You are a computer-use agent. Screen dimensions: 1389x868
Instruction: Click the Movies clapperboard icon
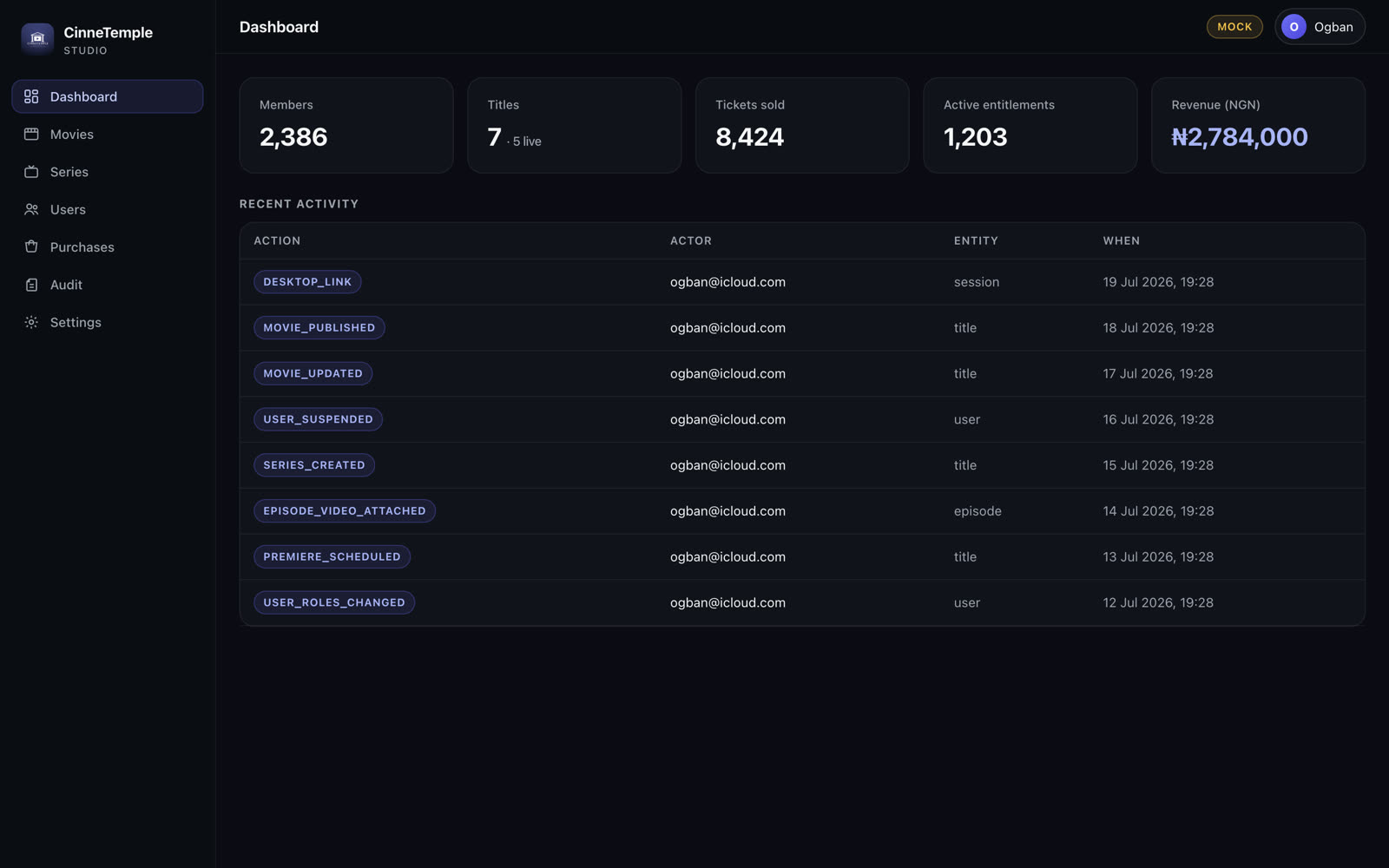31,134
